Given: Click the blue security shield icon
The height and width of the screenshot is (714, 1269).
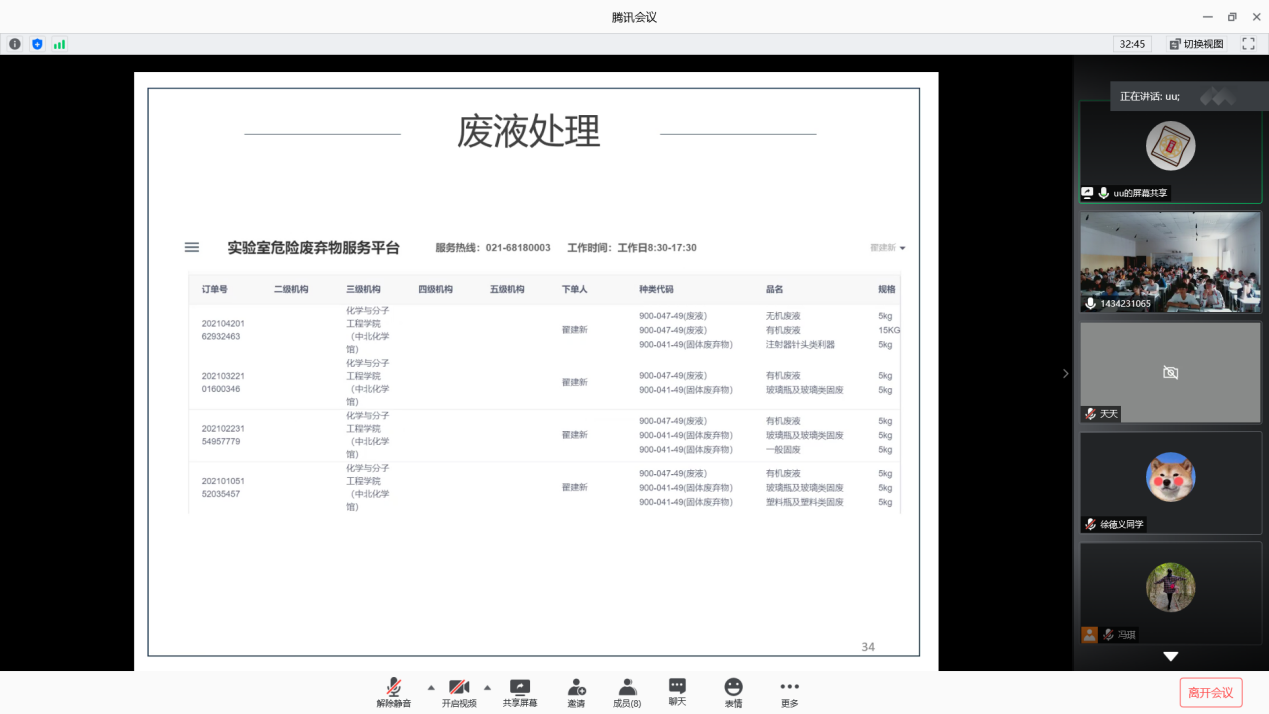Looking at the screenshot, I should coord(37,44).
